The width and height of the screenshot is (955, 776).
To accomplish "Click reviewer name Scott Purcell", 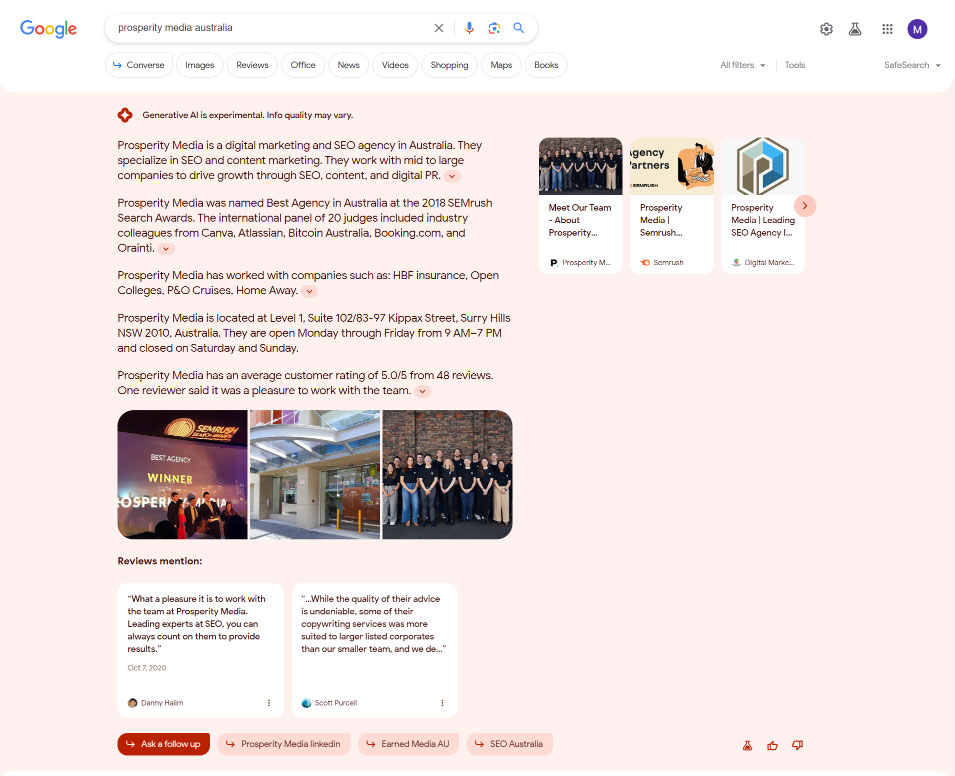I will 336,703.
